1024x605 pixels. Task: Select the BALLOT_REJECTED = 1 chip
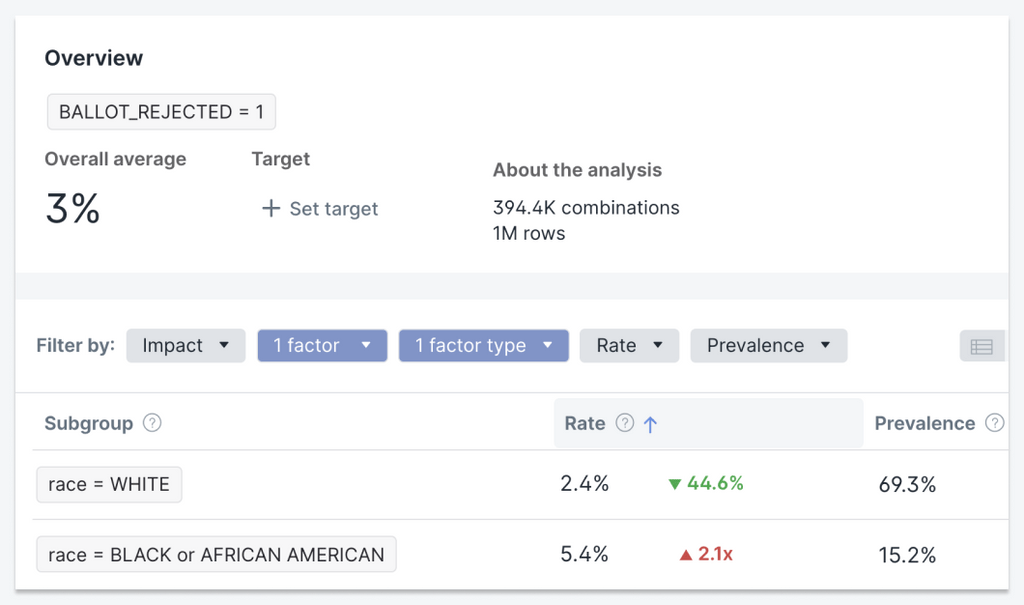(161, 112)
